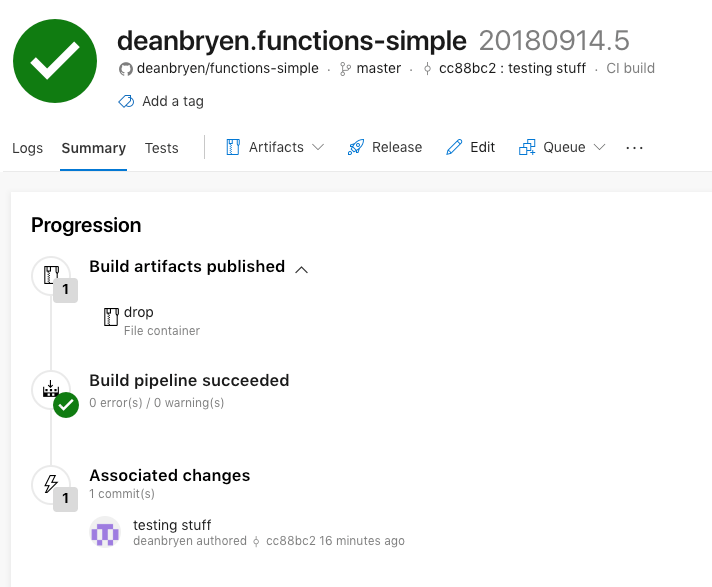Click the Release rocket icon
This screenshot has width=712, height=587.
tap(356, 147)
